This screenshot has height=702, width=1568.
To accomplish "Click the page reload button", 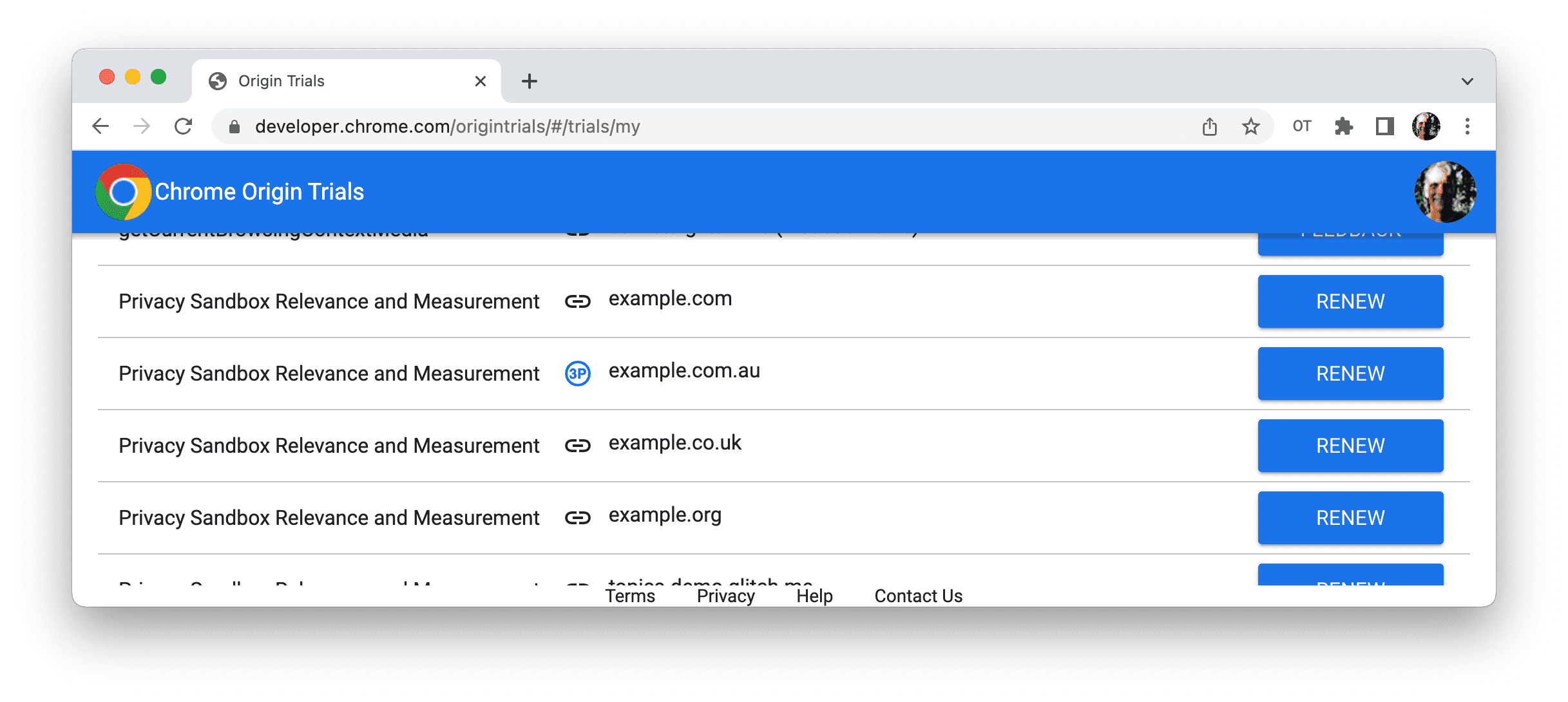I will click(x=183, y=126).
